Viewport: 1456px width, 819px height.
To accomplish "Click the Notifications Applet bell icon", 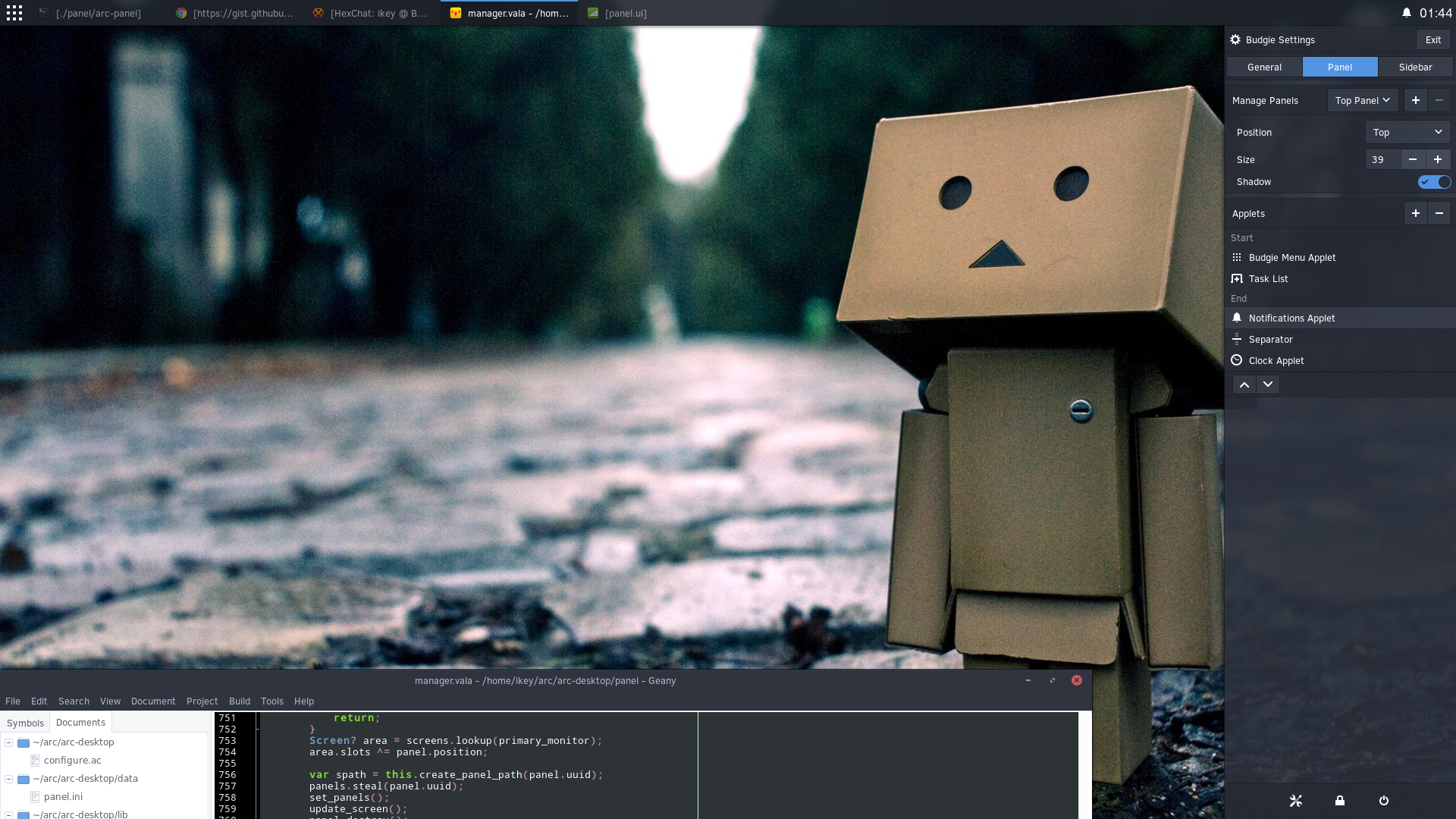I will point(1237,318).
